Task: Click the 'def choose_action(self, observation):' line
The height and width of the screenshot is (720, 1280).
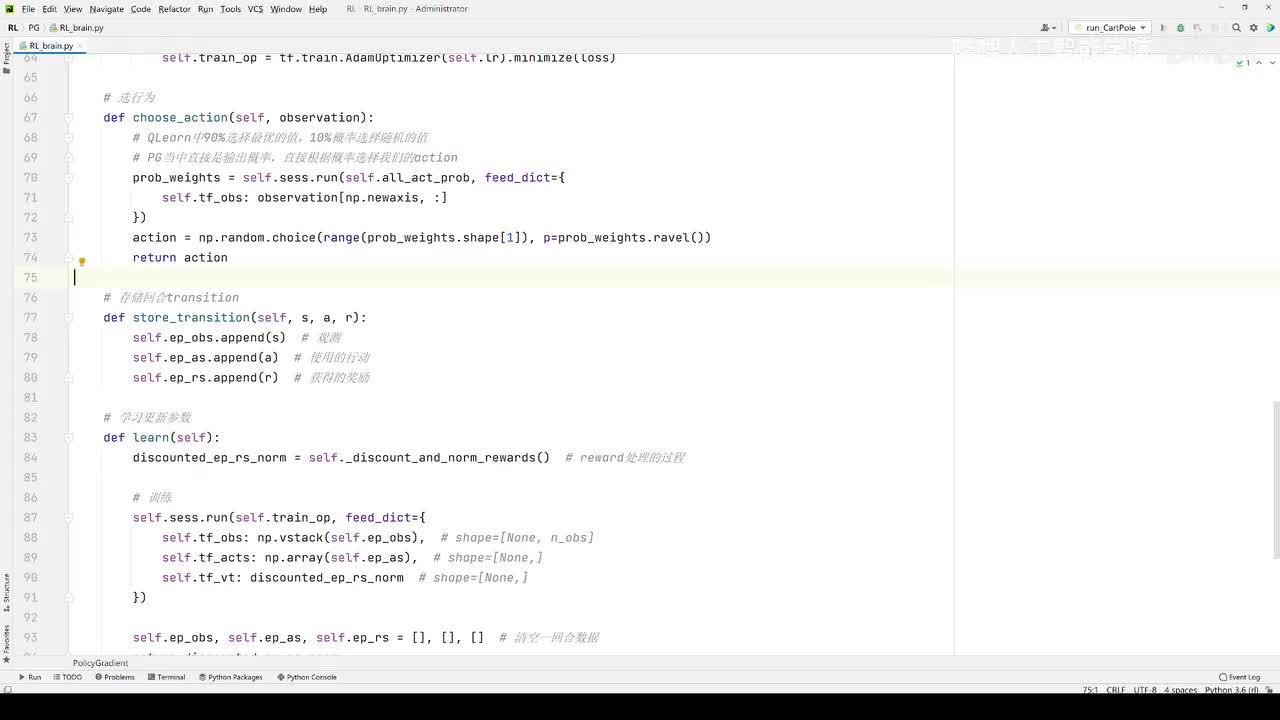Action: pos(238,118)
